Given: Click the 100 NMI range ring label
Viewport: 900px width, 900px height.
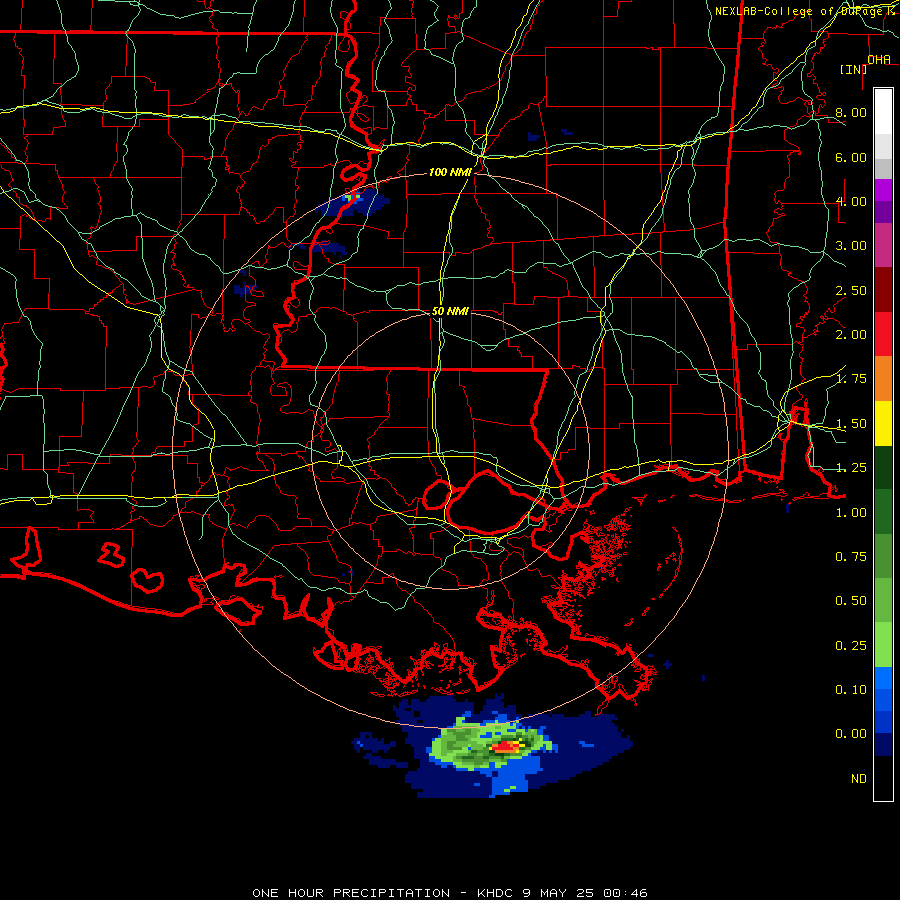Looking at the screenshot, I should 450,172.
